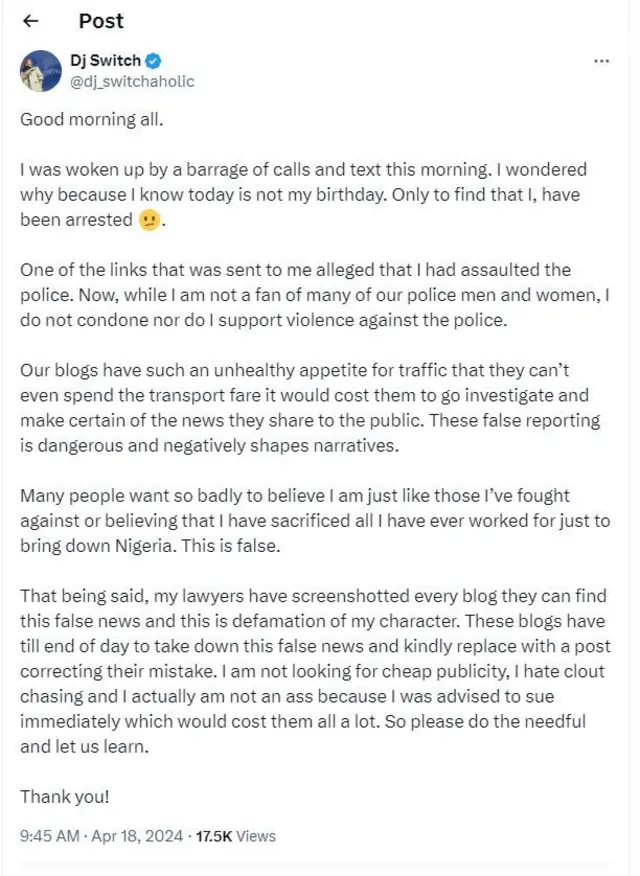The width and height of the screenshot is (640, 876).
Task: Click the back arrow beside Post
Action: pos(30,21)
